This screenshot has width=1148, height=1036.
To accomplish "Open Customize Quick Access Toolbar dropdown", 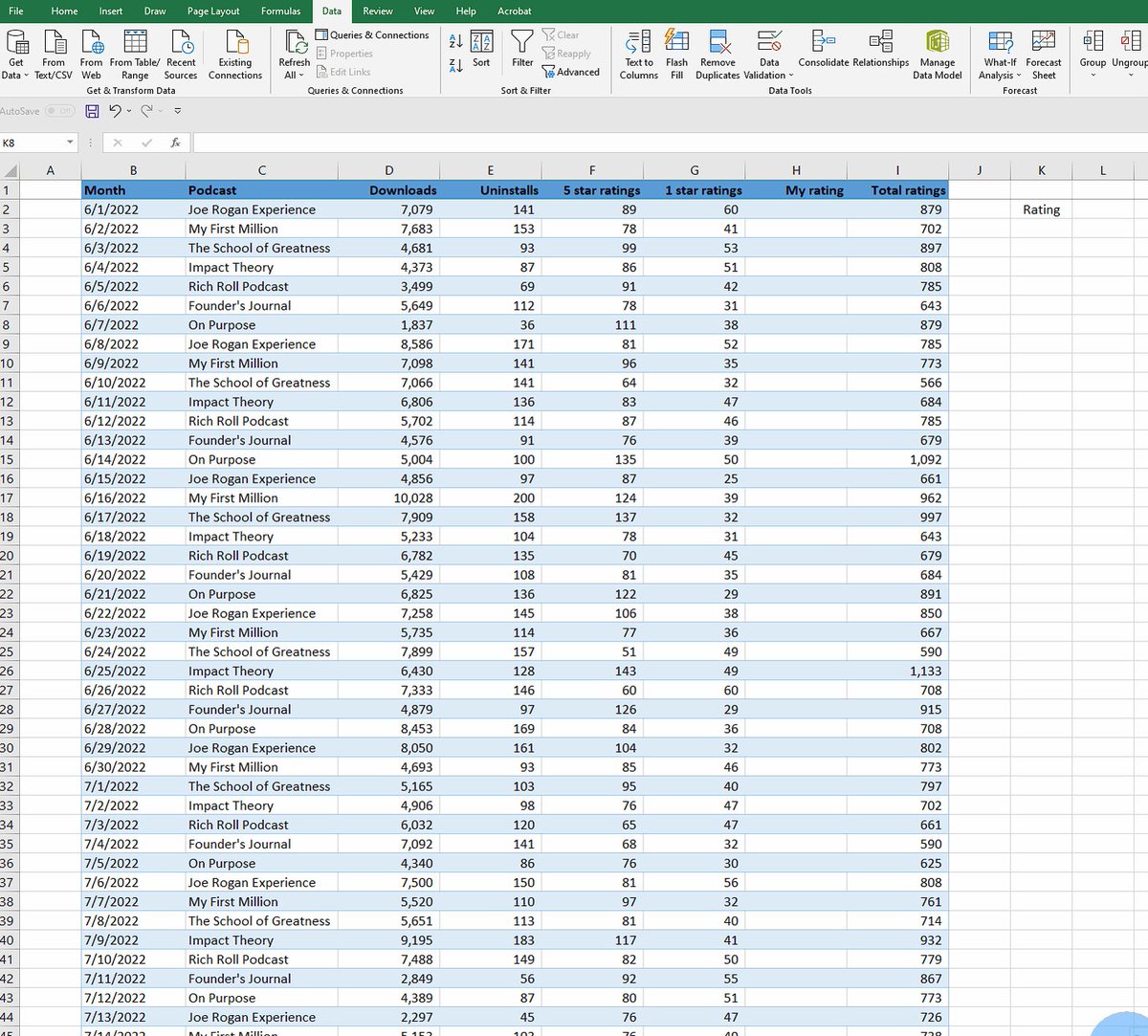I will [x=177, y=111].
